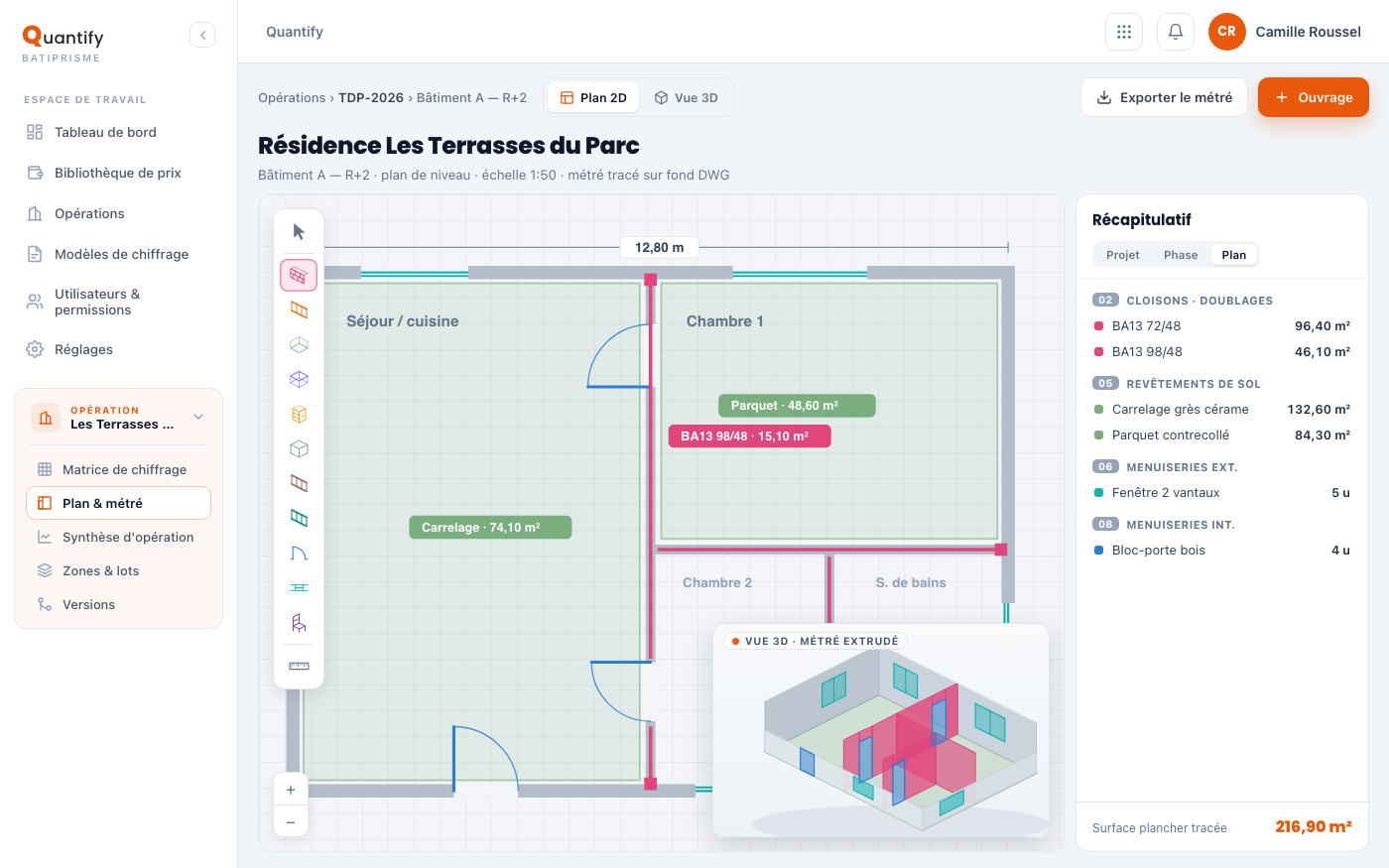Screen dimensions: 1389x868
Task: Open Camille Roussel user menu
Action: (x=1285, y=32)
